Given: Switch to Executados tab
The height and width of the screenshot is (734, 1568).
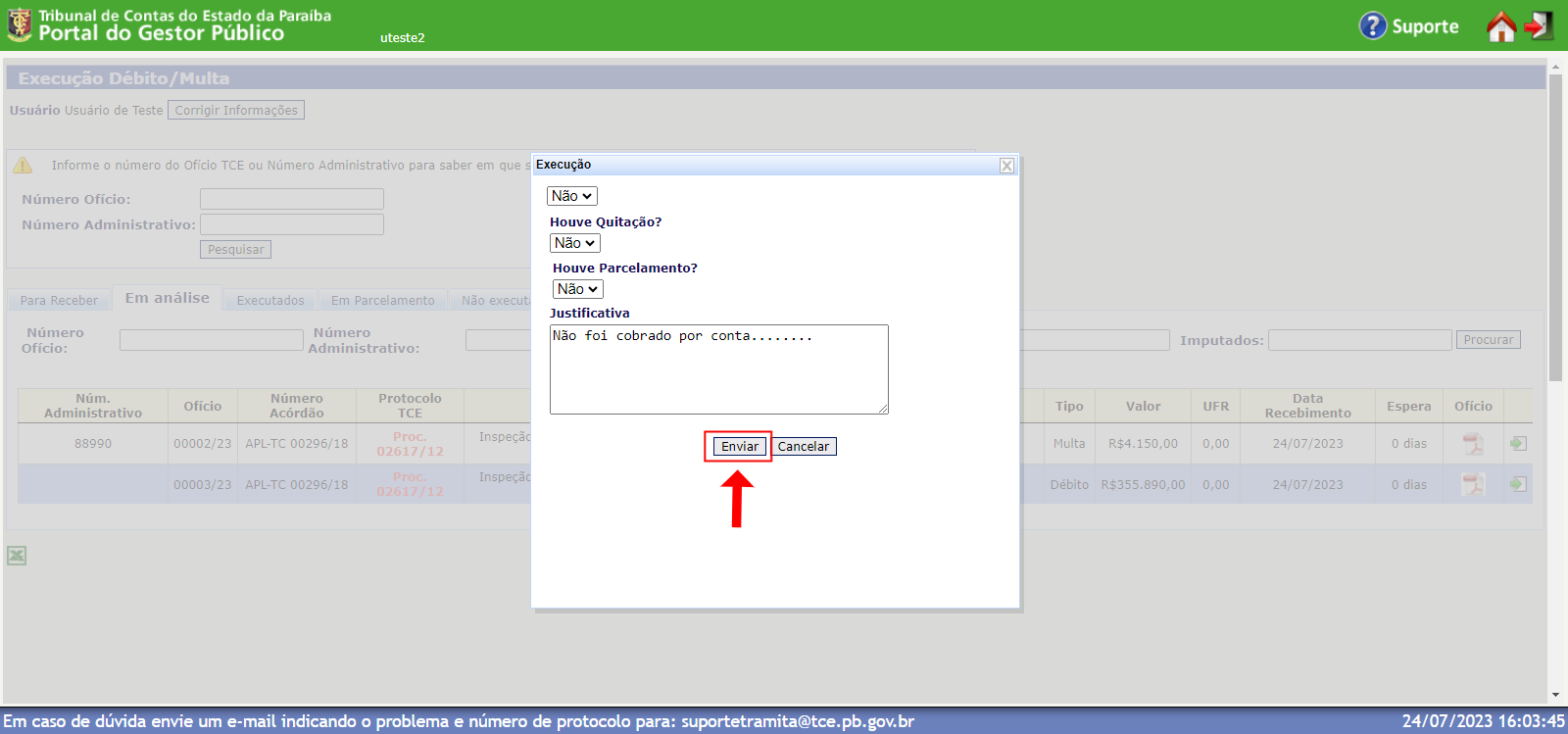Looking at the screenshot, I should coord(270,300).
